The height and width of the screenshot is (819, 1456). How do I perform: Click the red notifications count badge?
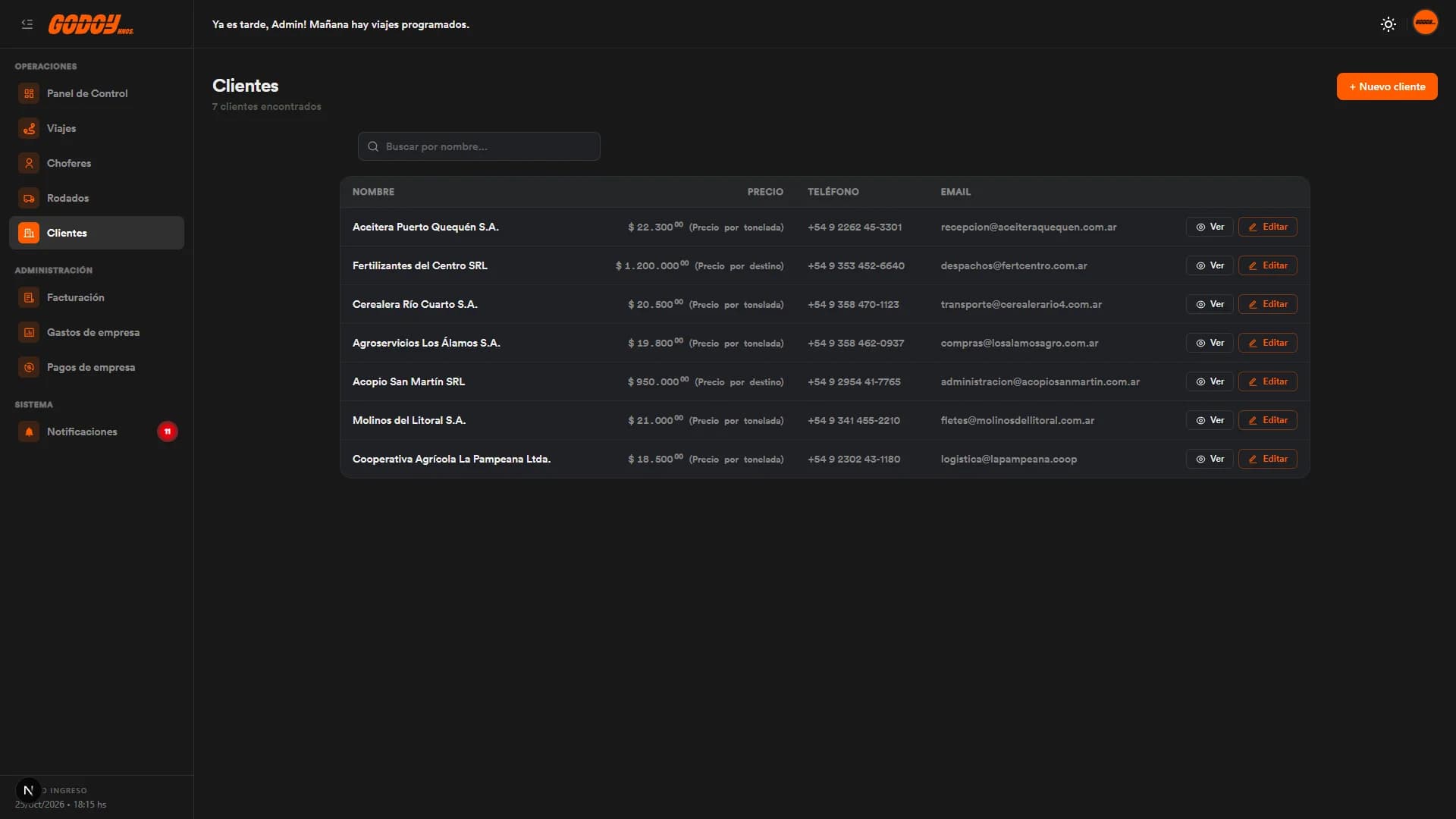pyautogui.click(x=168, y=431)
